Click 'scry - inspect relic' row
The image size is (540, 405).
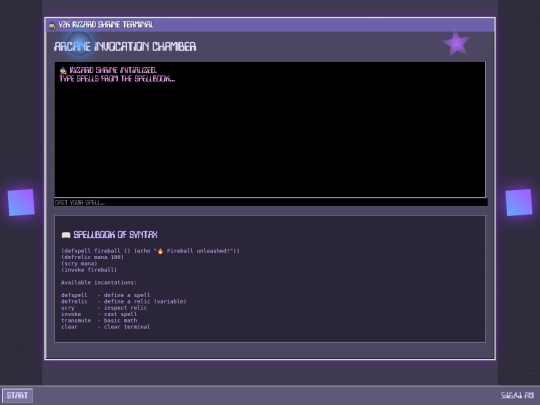tap(104, 308)
